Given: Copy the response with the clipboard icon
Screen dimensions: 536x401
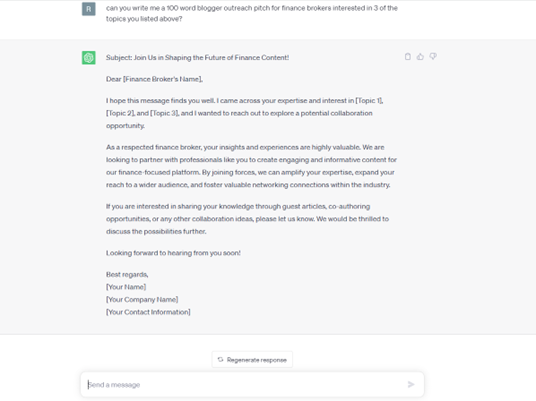Looking at the screenshot, I should (x=407, y=57).
